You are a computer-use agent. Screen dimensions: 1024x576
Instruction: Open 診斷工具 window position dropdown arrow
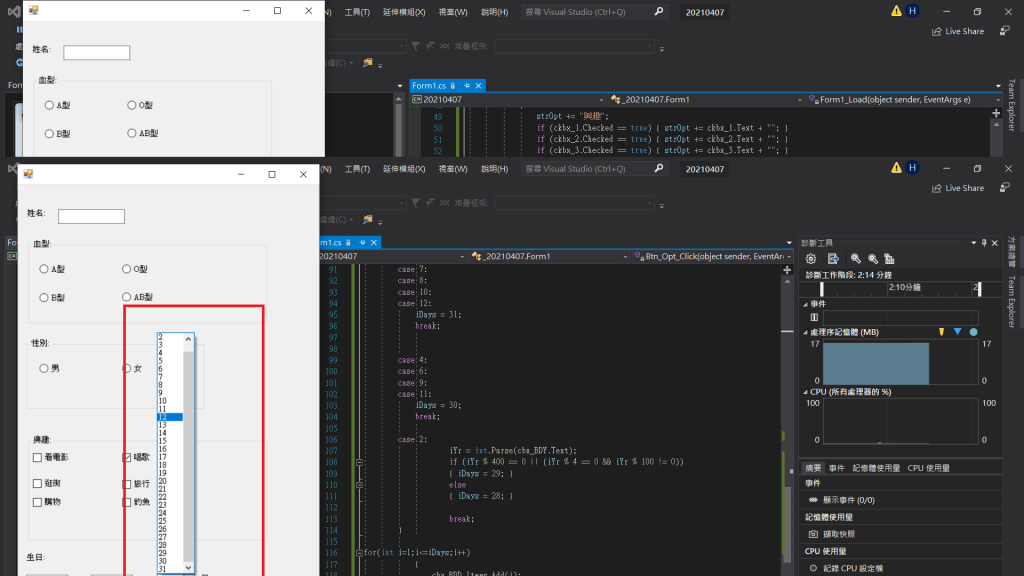[974, 243]
